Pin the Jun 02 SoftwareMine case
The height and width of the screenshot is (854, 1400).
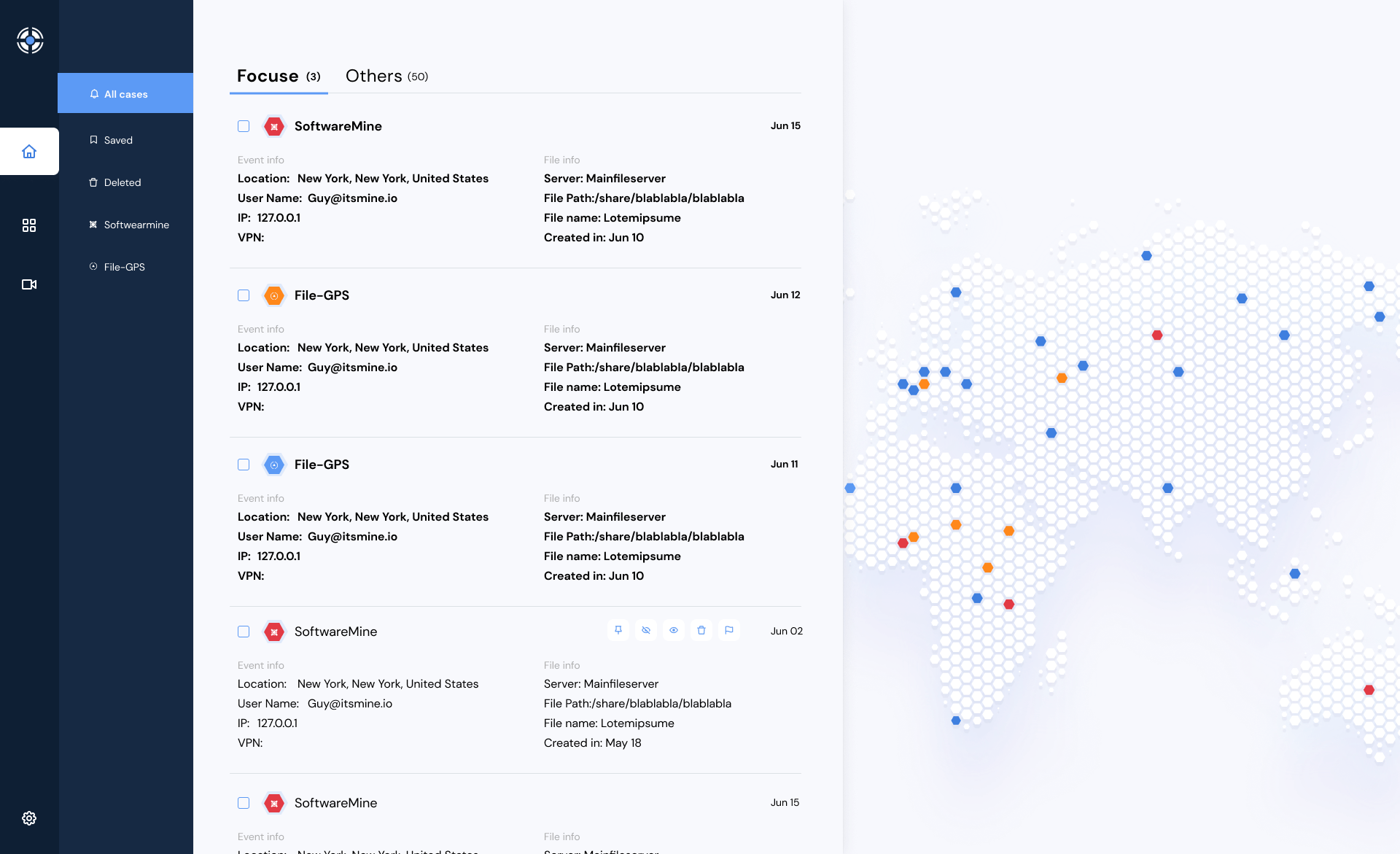(x=618, y=630)
